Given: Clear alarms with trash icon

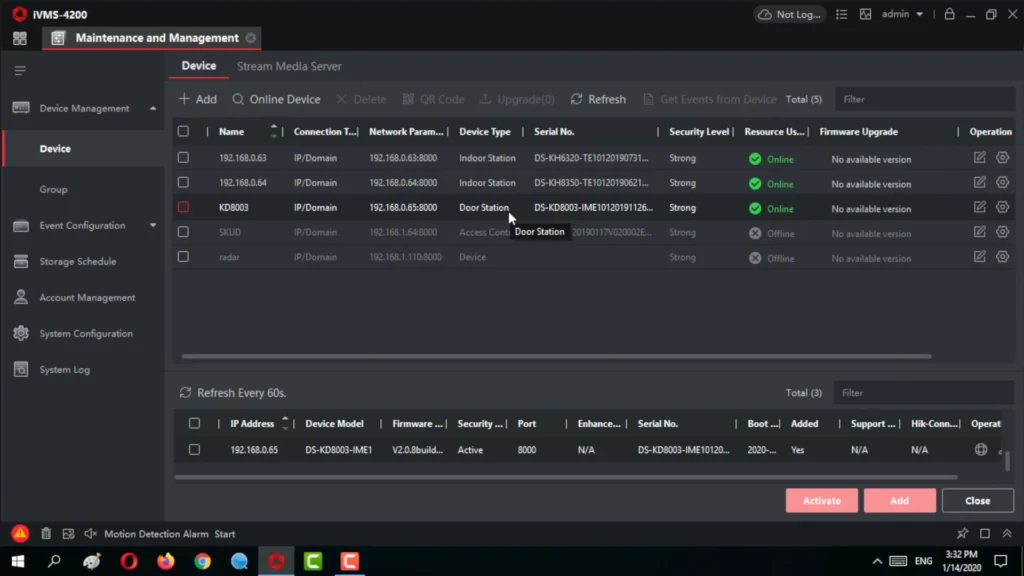Looking at the screenshot, I should tap(46, 534).
